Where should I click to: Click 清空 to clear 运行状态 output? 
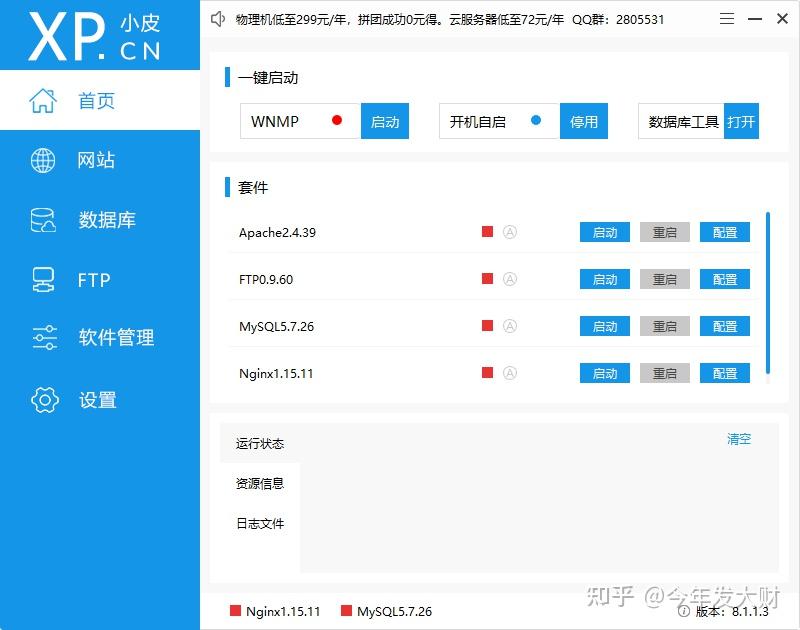click(738, 439)
